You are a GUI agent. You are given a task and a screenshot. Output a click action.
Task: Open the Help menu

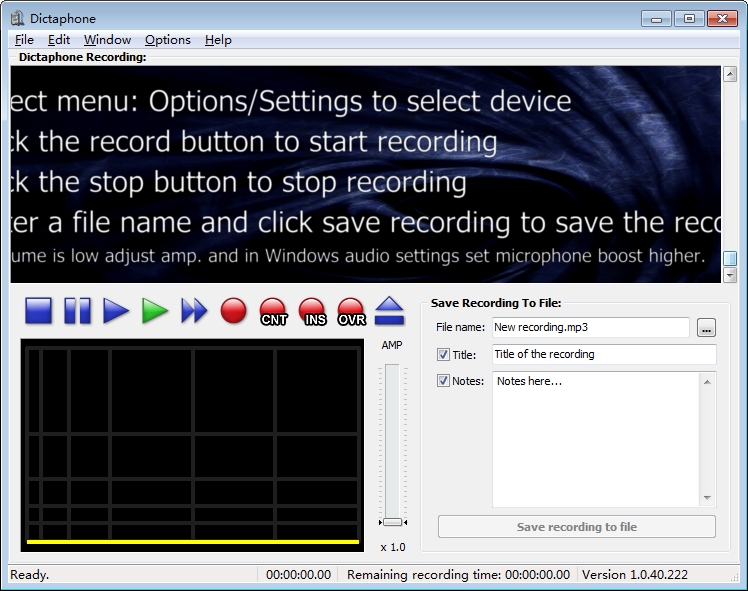(218, 40)
